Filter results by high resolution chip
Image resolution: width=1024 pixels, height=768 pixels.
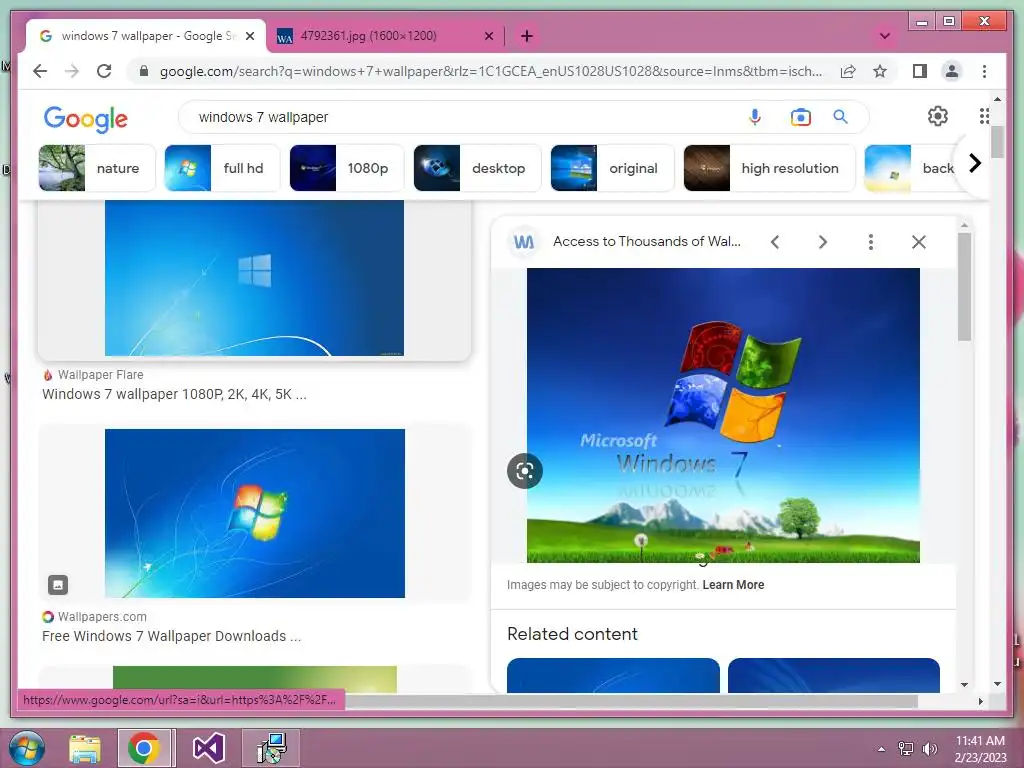tap(769, 168)
